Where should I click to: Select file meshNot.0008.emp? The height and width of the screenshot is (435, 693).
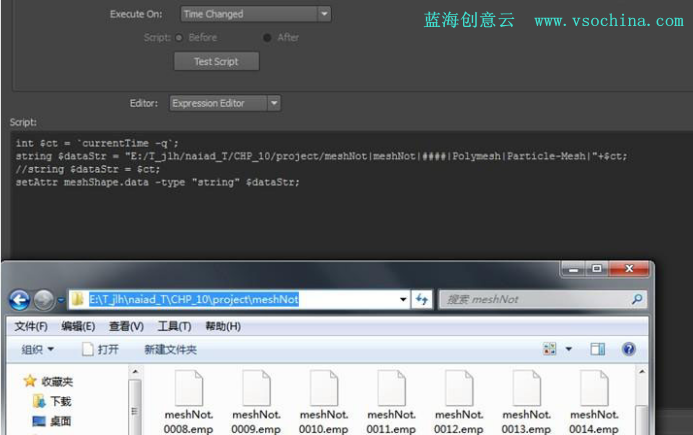189,402
